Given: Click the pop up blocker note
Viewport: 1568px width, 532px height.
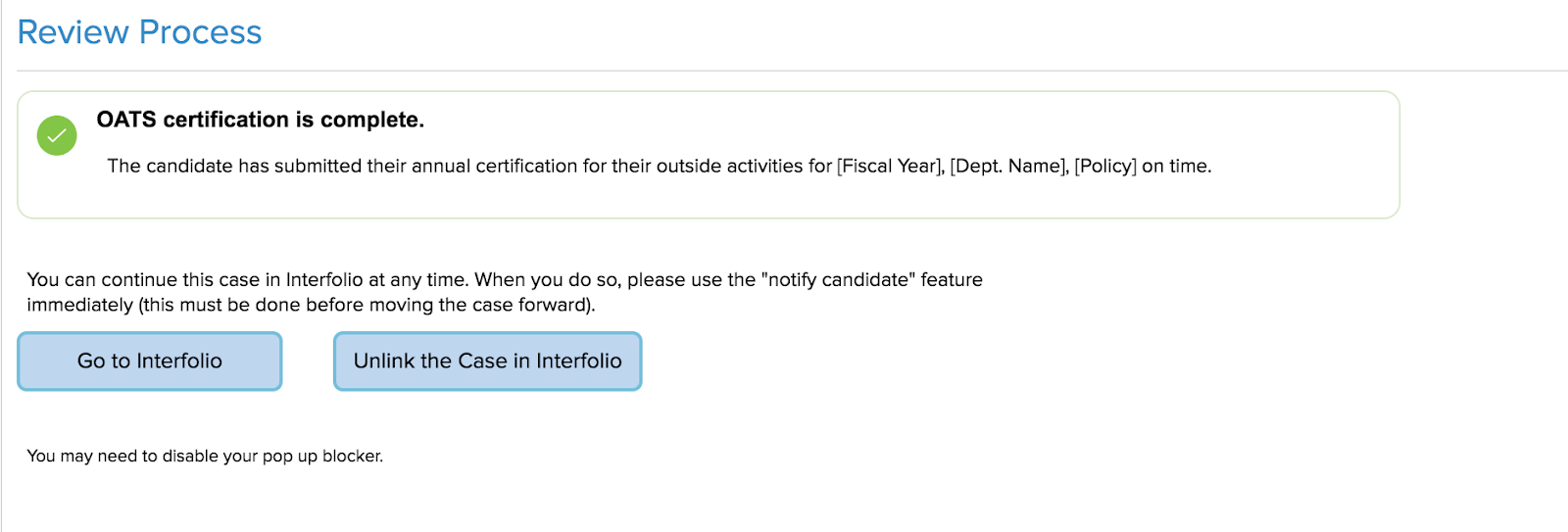Looking at the screenshot, I should [205, 456].
